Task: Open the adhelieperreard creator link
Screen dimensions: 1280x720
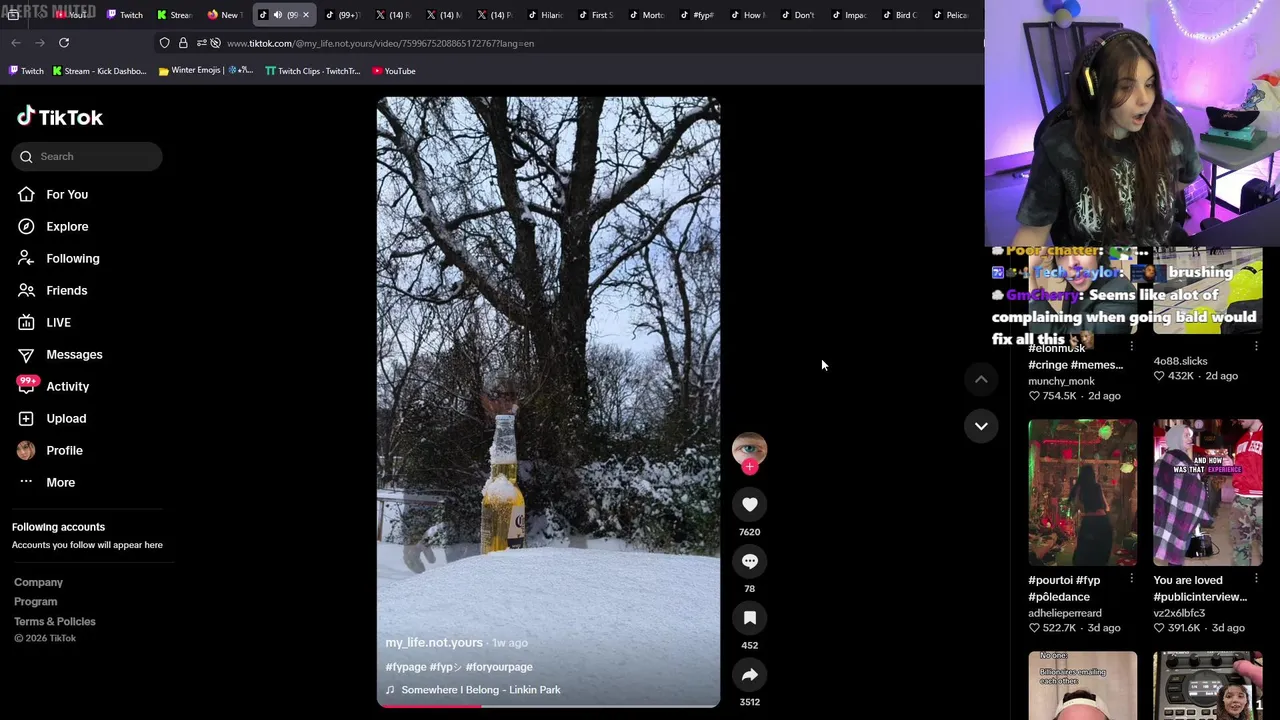Action: coord(1065,613)
